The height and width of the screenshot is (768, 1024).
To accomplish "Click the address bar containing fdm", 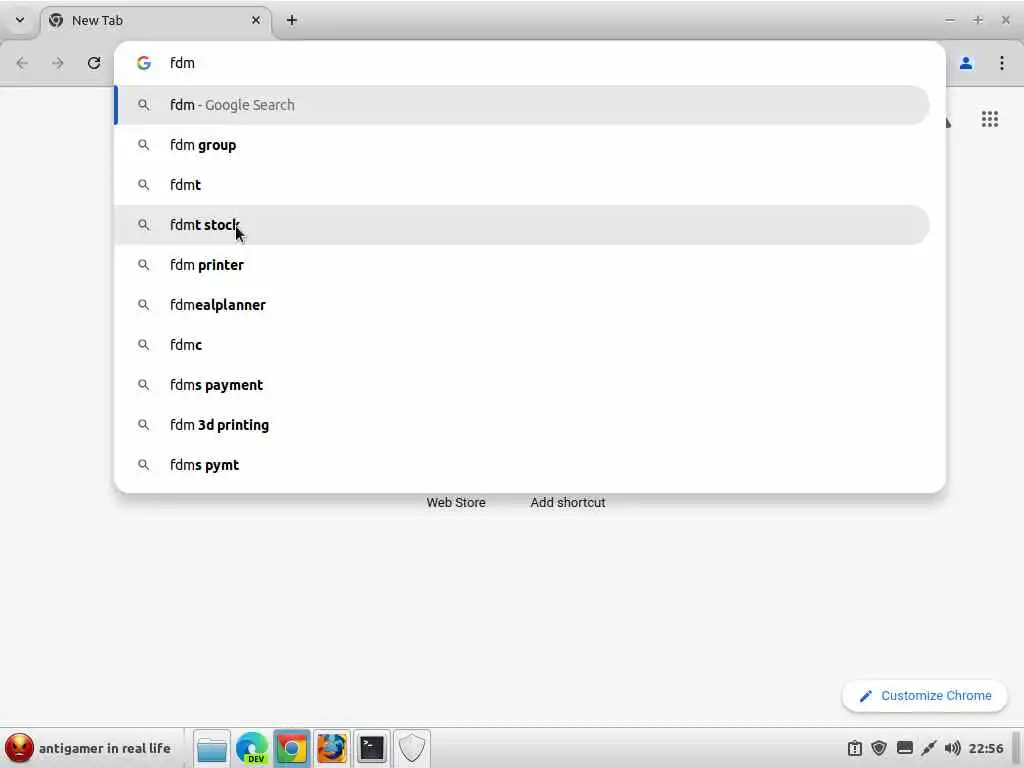I will click(x=529, y=63).
